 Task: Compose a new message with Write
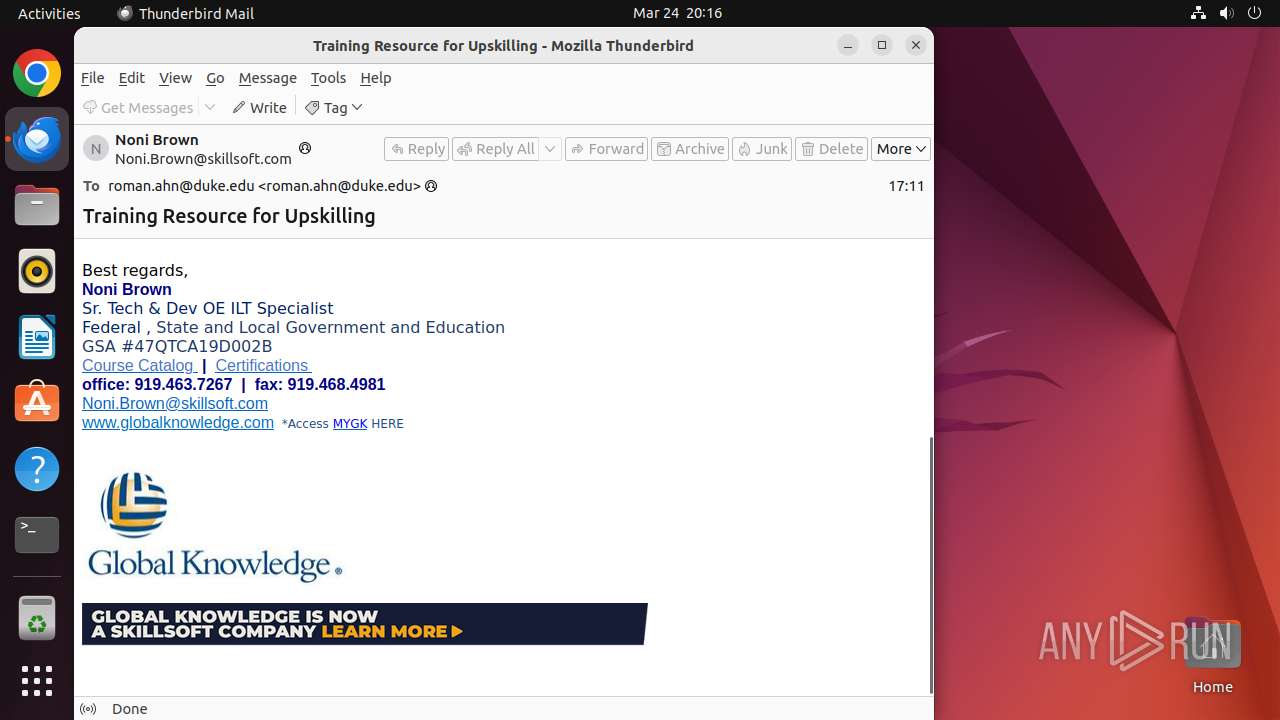click(x=259, y=107)
